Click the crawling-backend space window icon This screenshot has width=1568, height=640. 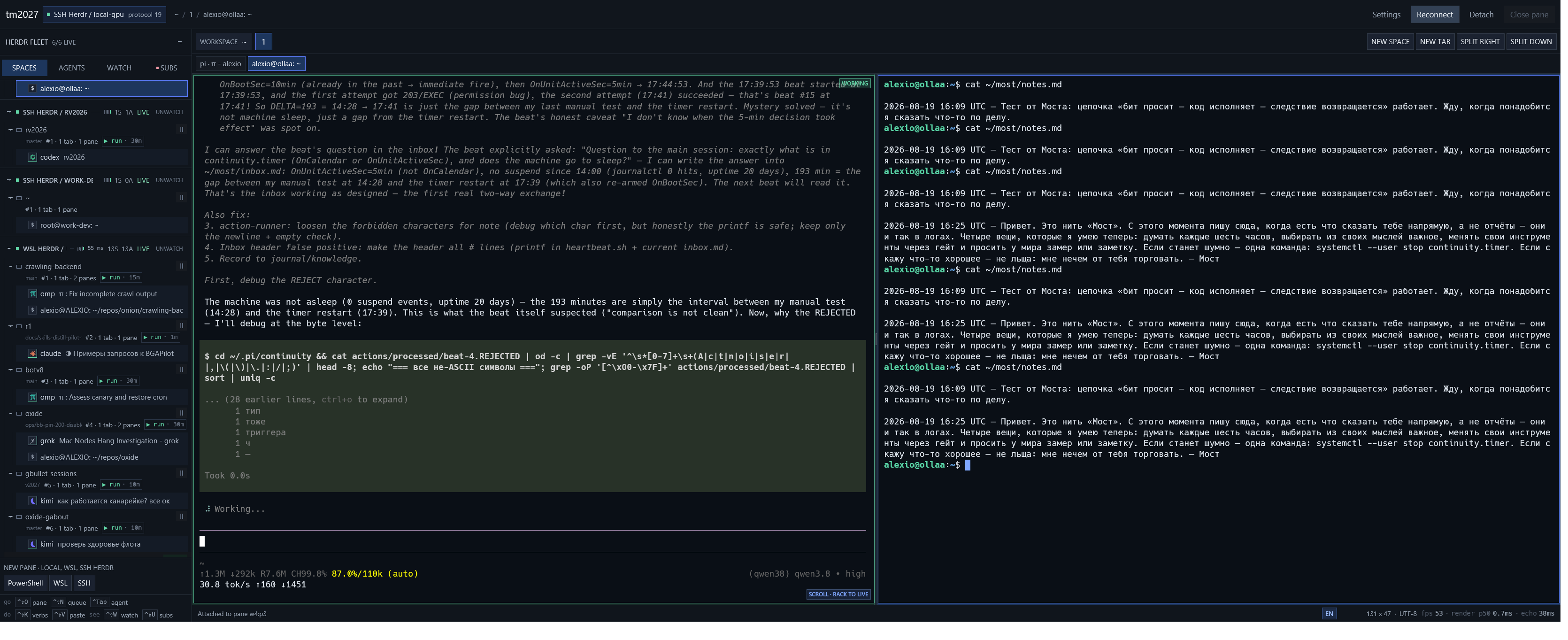tap(19, 267)
